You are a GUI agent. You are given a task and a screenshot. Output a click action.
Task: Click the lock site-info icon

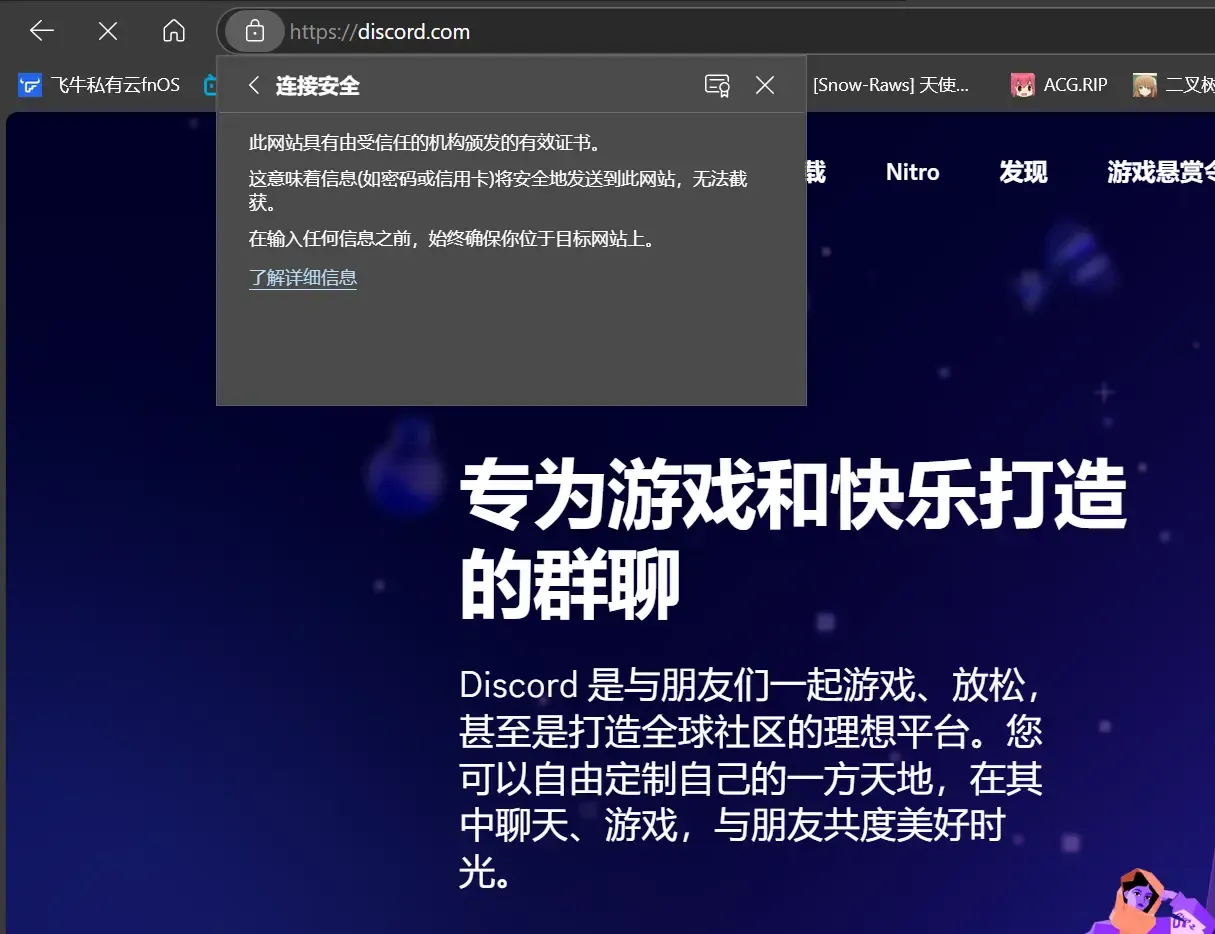(255, 32)
